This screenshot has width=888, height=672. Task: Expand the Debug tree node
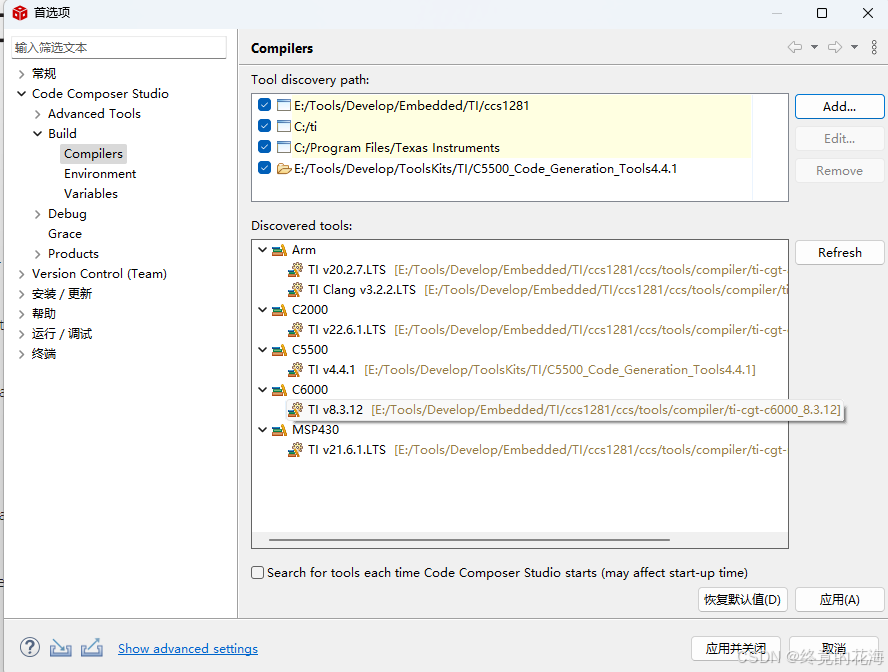tap(37, 215)
